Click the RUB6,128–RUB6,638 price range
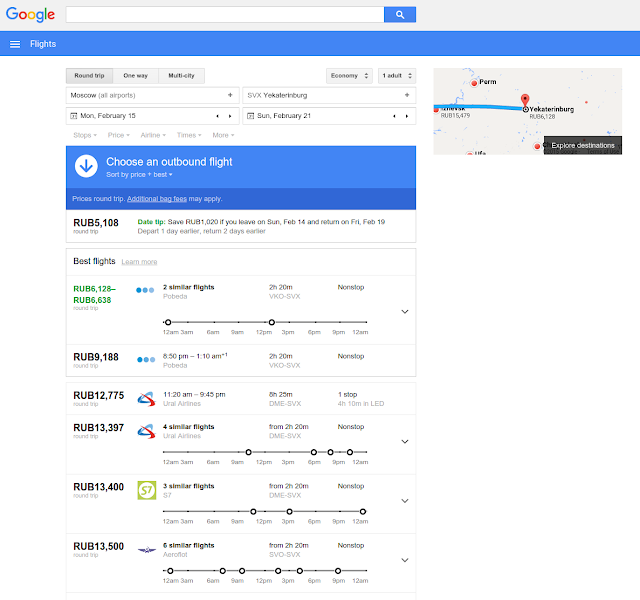The image size is (640, 600). 94,294
